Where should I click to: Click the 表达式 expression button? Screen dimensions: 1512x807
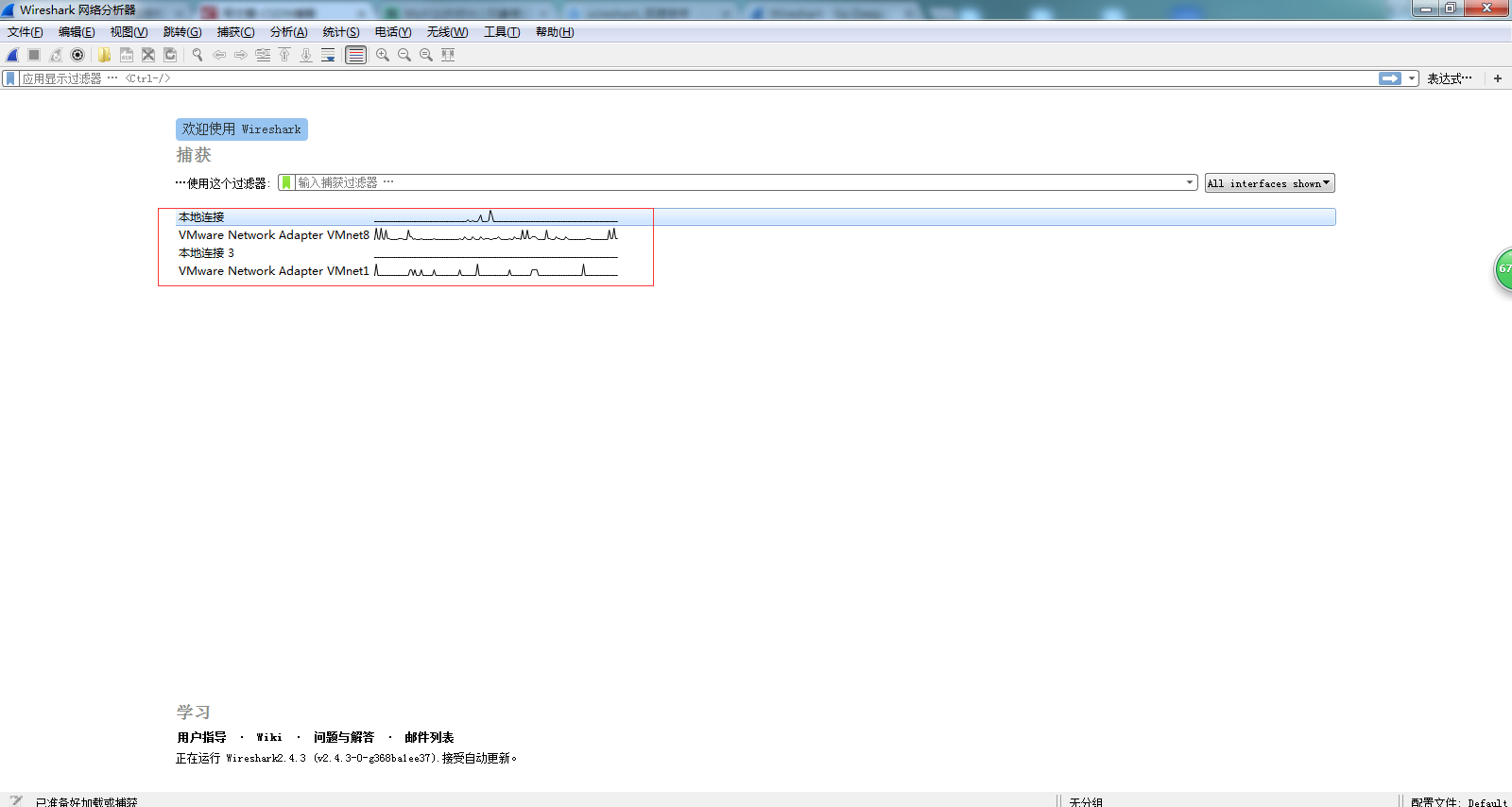(x=1450, y=78)
